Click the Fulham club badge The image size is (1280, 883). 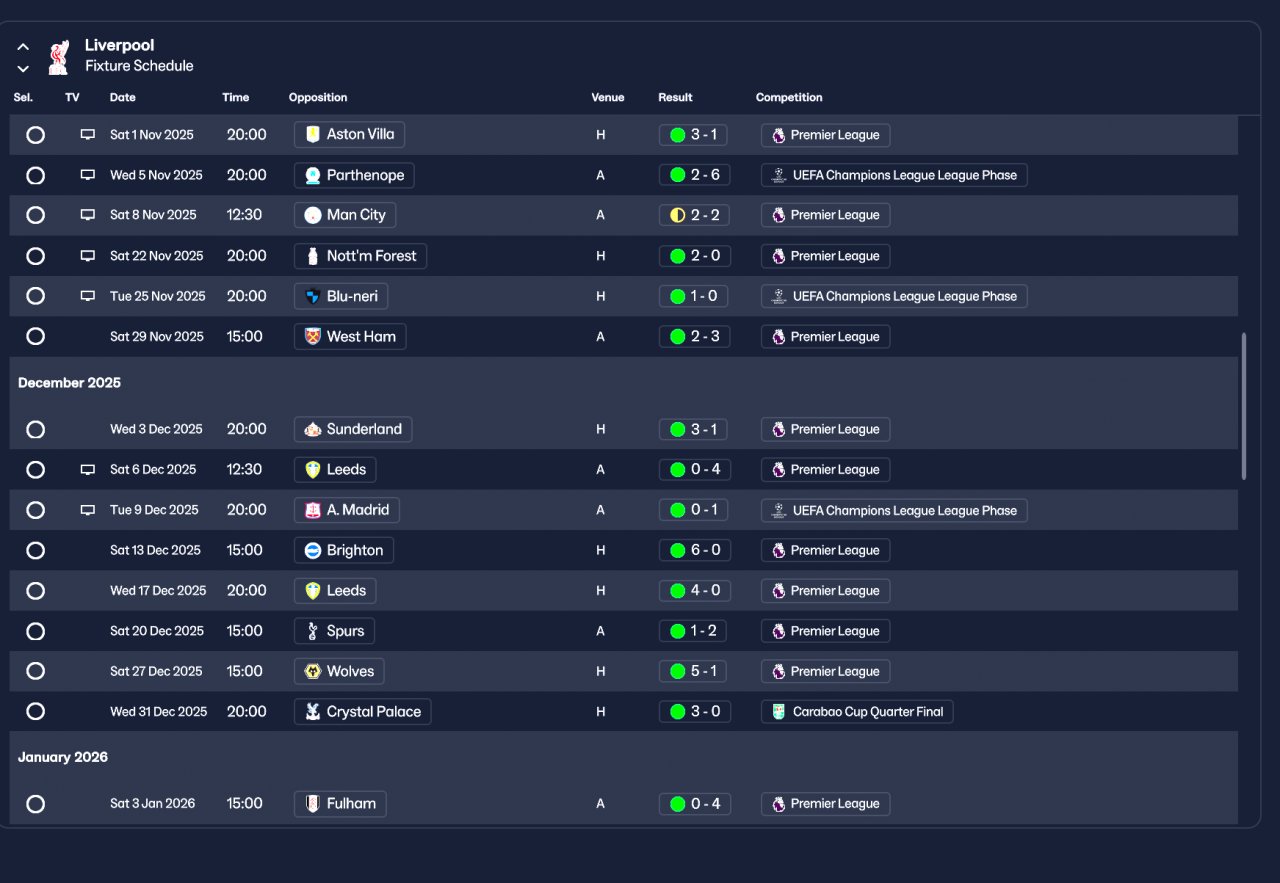[313, 804]
